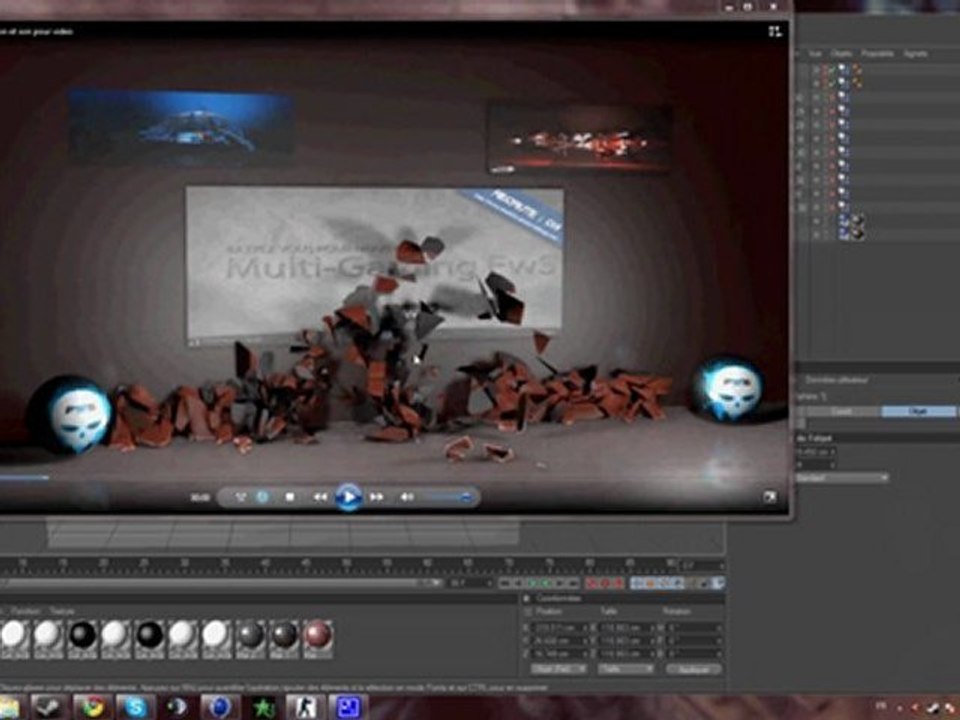Toggle visibility dots on top object row
The width and height of the screenshot is (960, 720).
point(817,70)
